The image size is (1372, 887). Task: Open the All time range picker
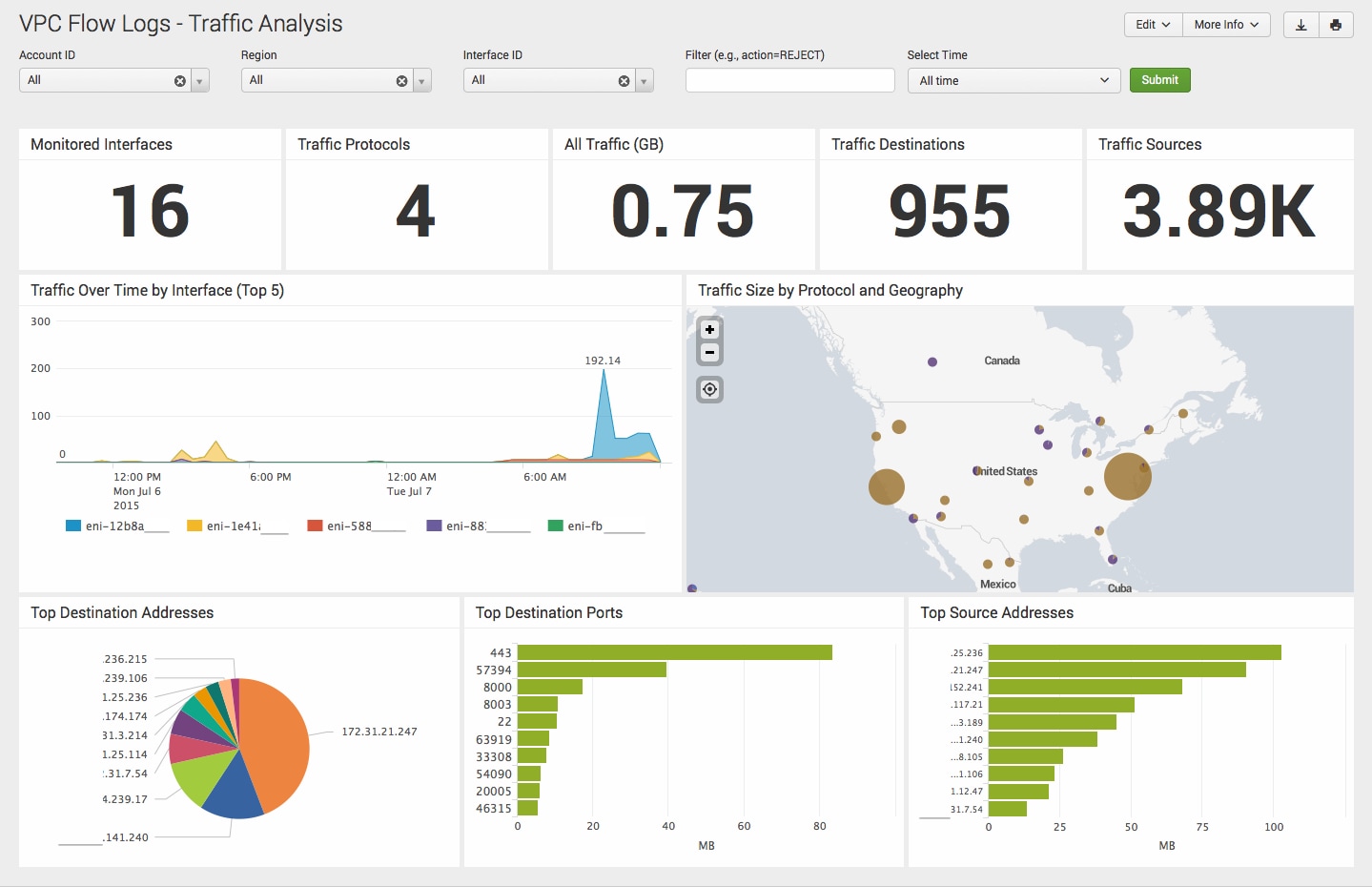pyautogui.click(x=1014, y=80)
